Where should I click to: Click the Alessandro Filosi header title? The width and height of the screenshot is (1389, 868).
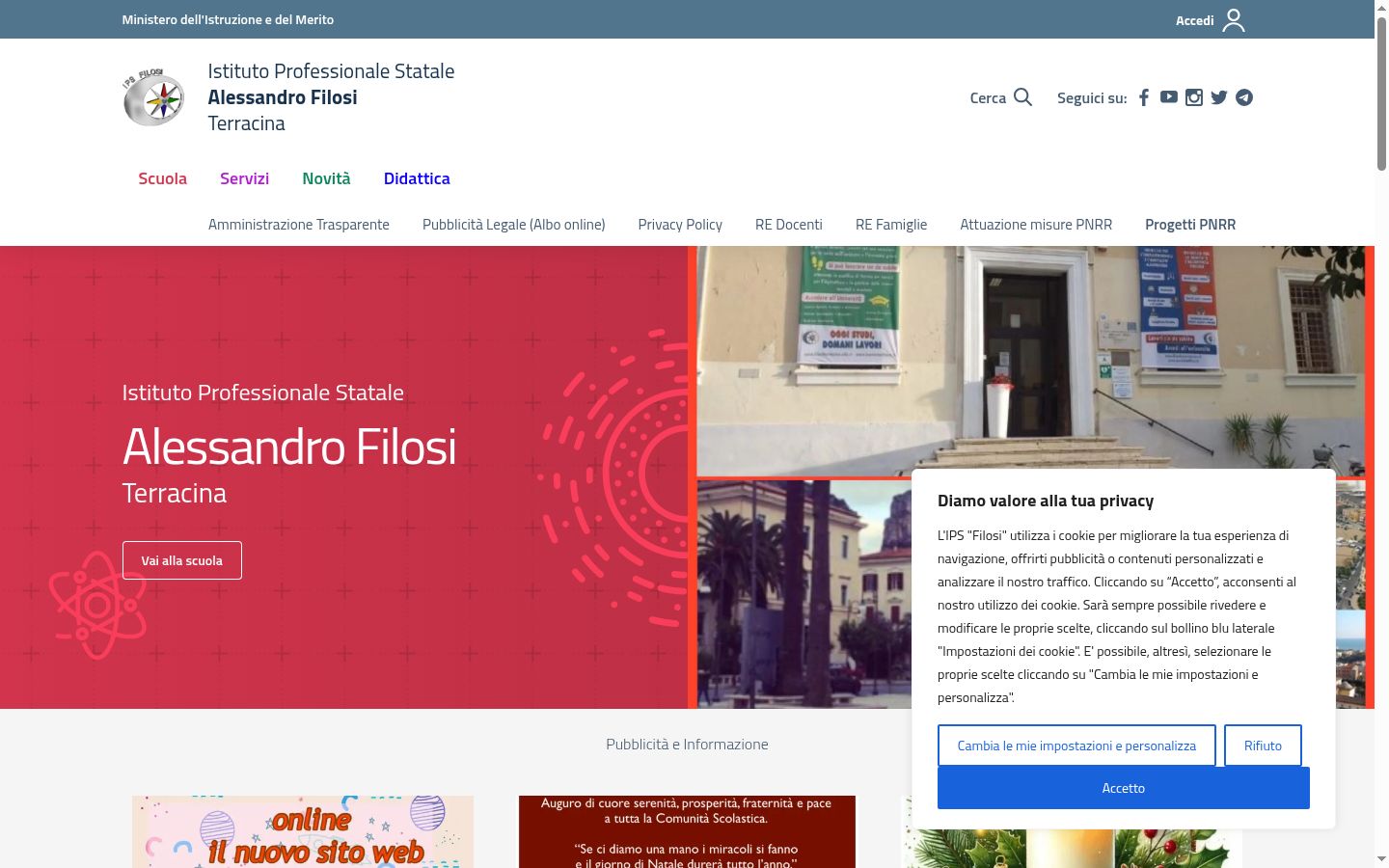point(283,97)
